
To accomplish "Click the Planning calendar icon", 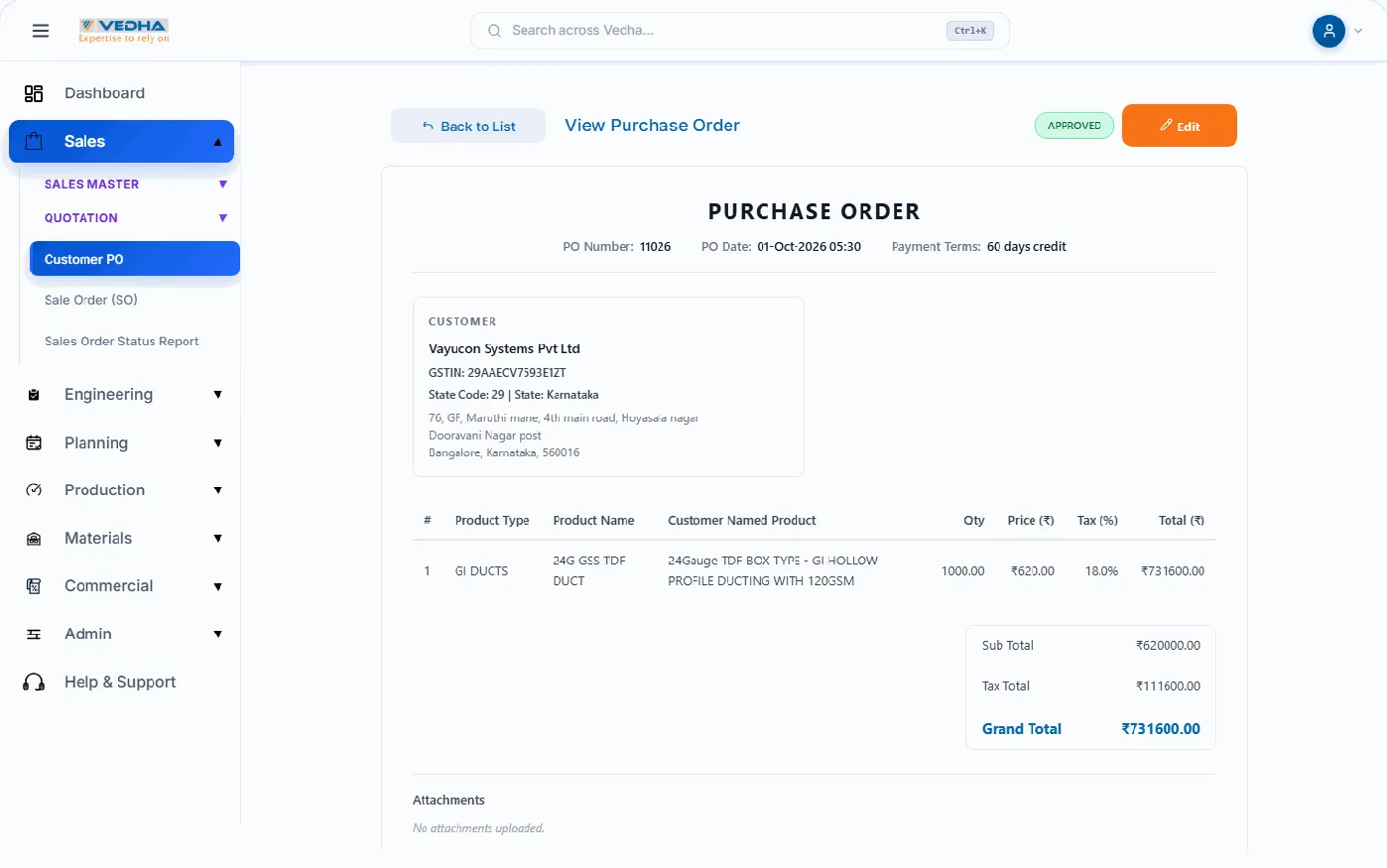I will (x=34, y=442).
